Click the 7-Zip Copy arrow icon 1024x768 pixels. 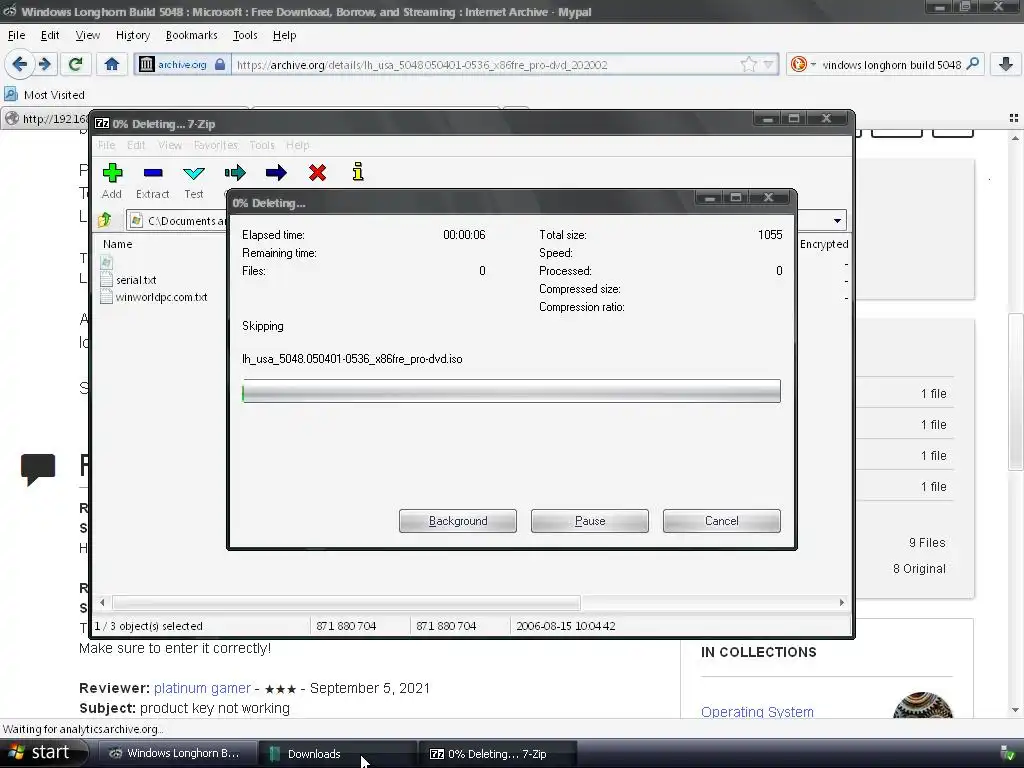pos(234,172)
